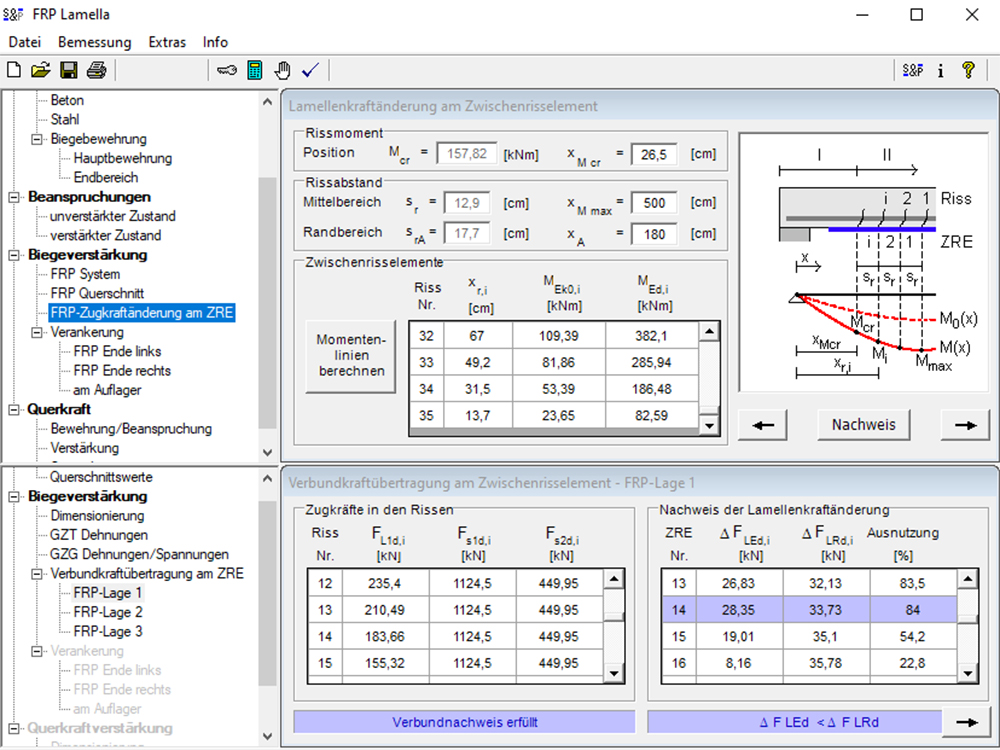Collapse the Beanspruchungen tree node

(13, 197)
